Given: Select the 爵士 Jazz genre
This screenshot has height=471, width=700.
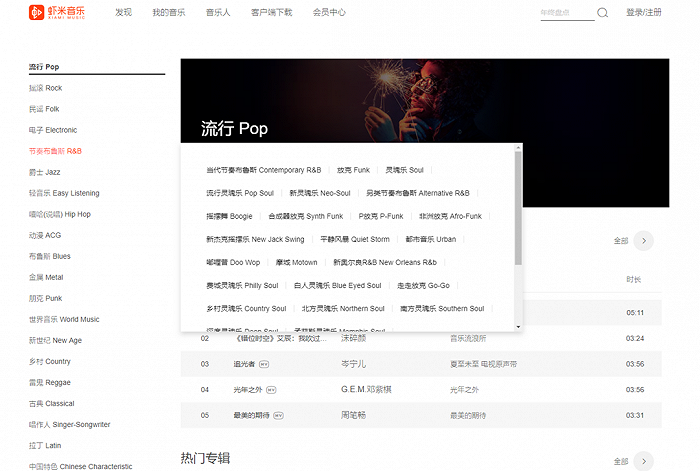Looking at the screenshot, I should pyautogui.click(x=44, y=172).
